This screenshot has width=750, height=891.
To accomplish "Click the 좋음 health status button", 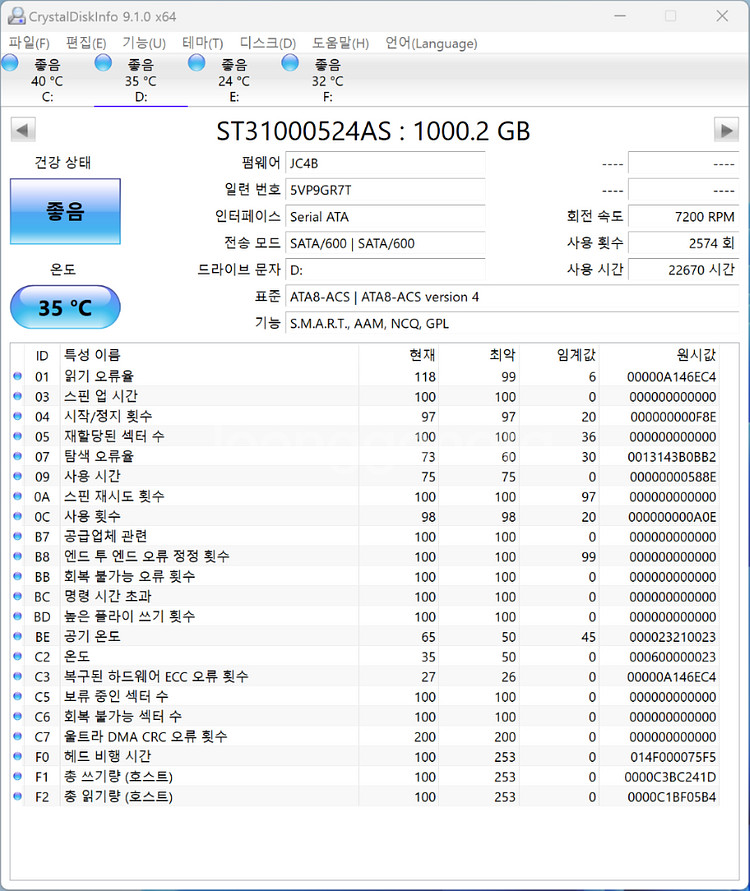I will [65, 211].
